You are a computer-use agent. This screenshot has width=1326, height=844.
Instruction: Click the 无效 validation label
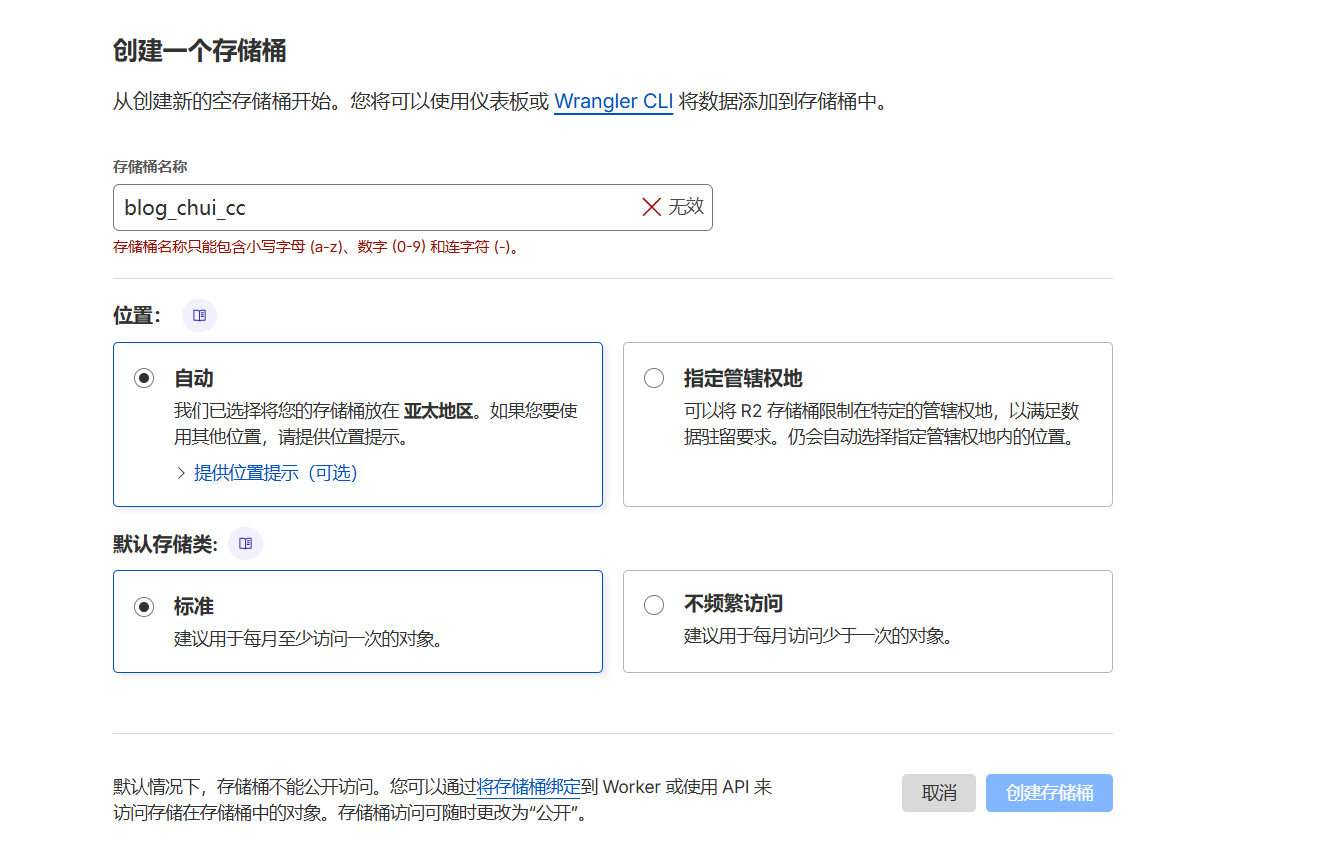pos(686,207)
